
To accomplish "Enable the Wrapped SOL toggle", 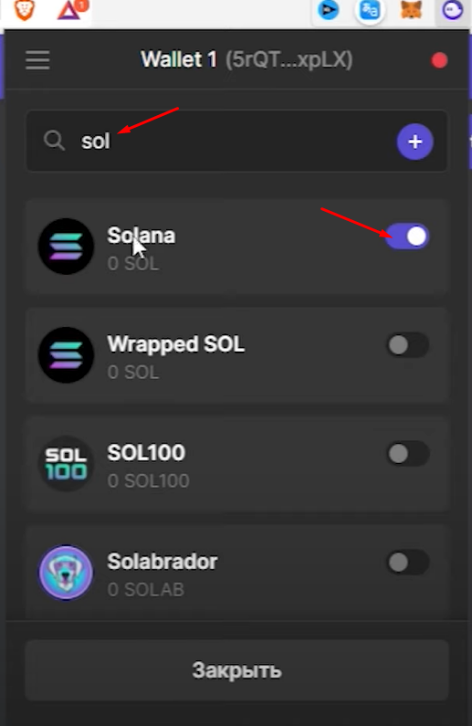I will [407, 345].
